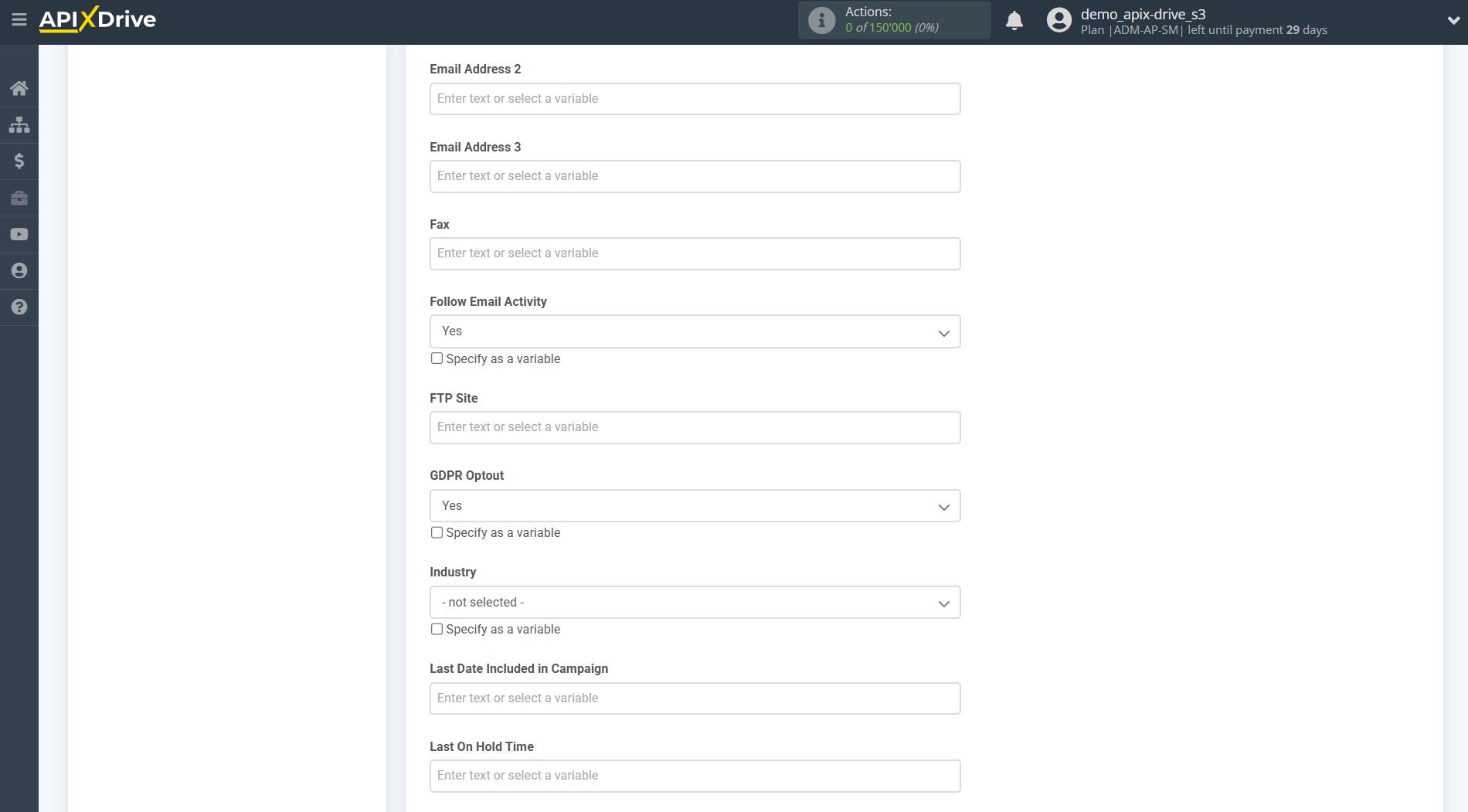Focus the Last Date Included in Campaign field
Image resolution: width=1468 pixels, height=812 pixels.
[x=695, y=698]
